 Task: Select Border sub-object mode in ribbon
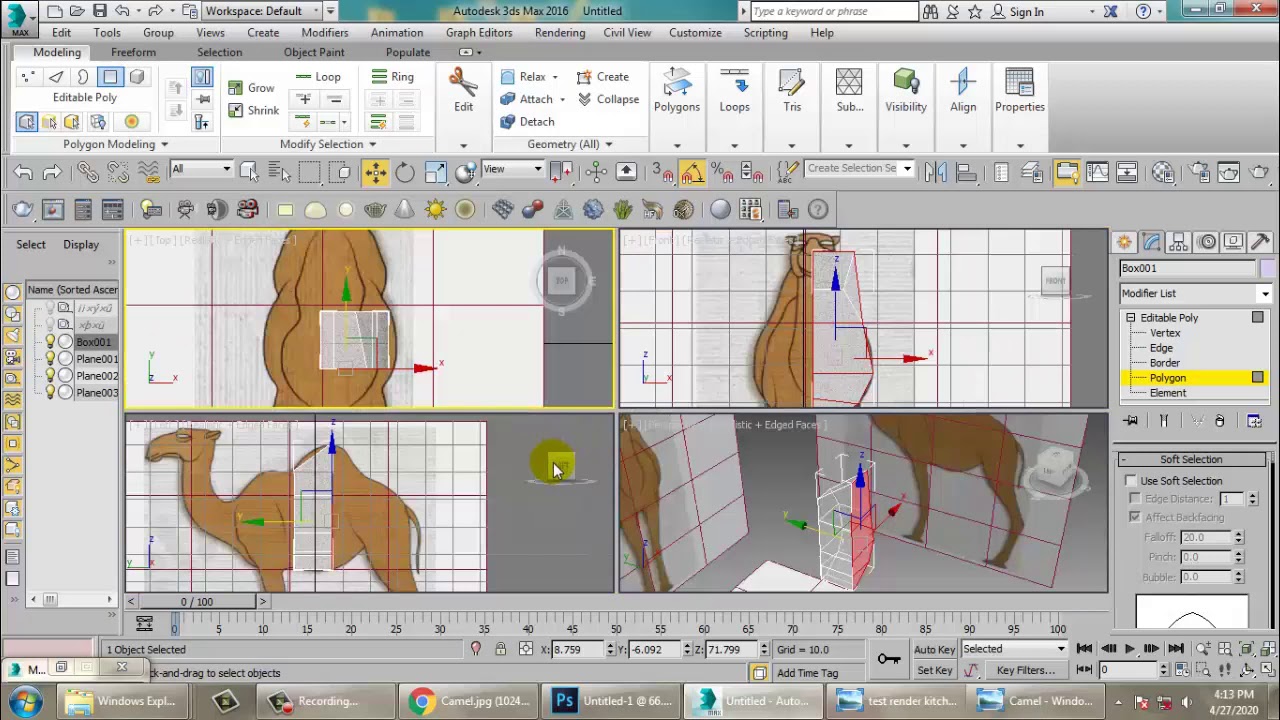83,77
